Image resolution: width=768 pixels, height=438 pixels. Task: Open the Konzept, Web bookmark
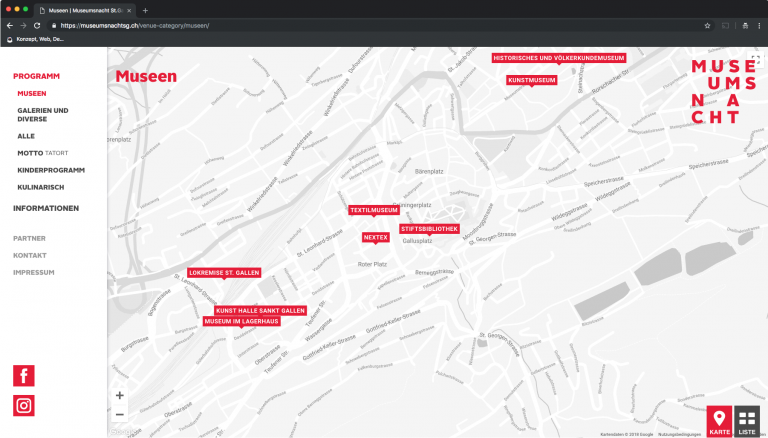[35, 39]
